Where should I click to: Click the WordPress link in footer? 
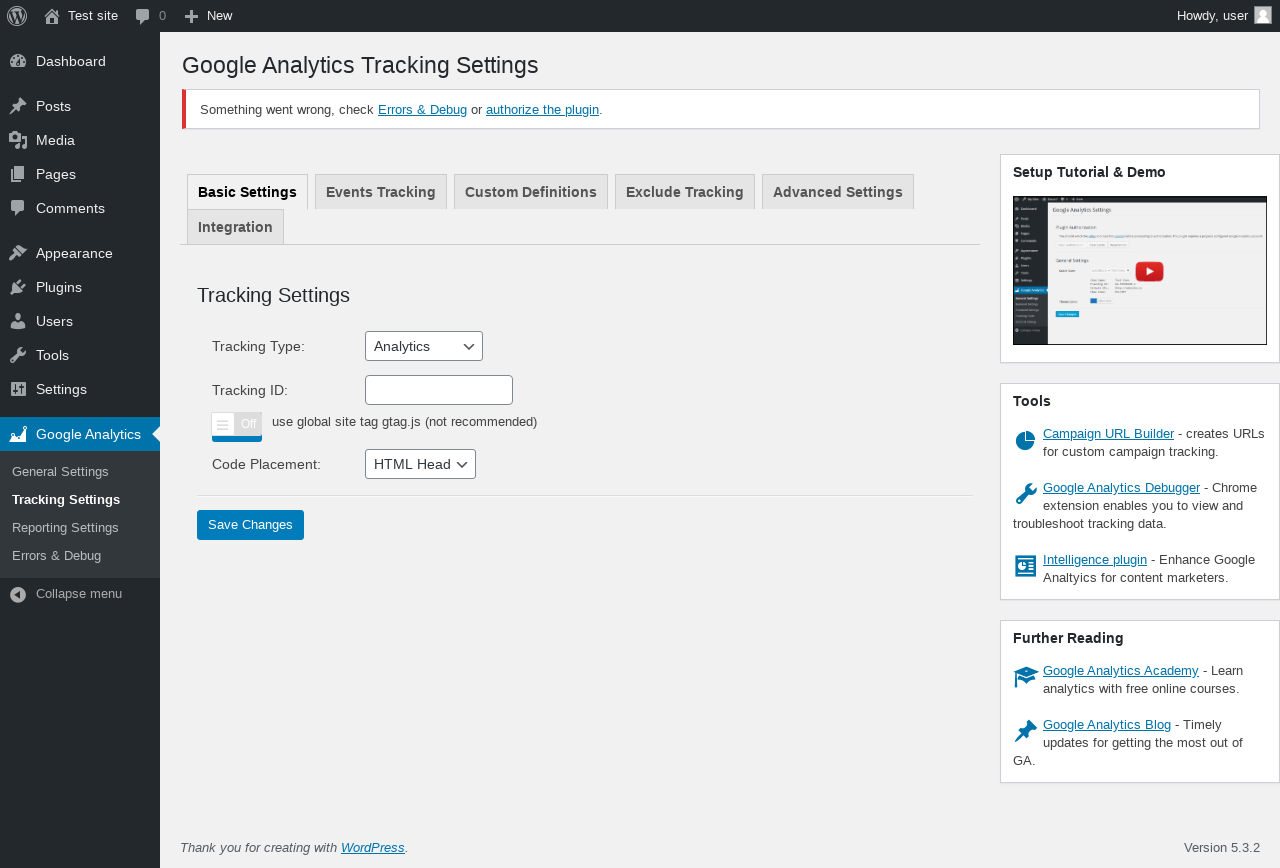pyautogui.click(x=373, y=848)
